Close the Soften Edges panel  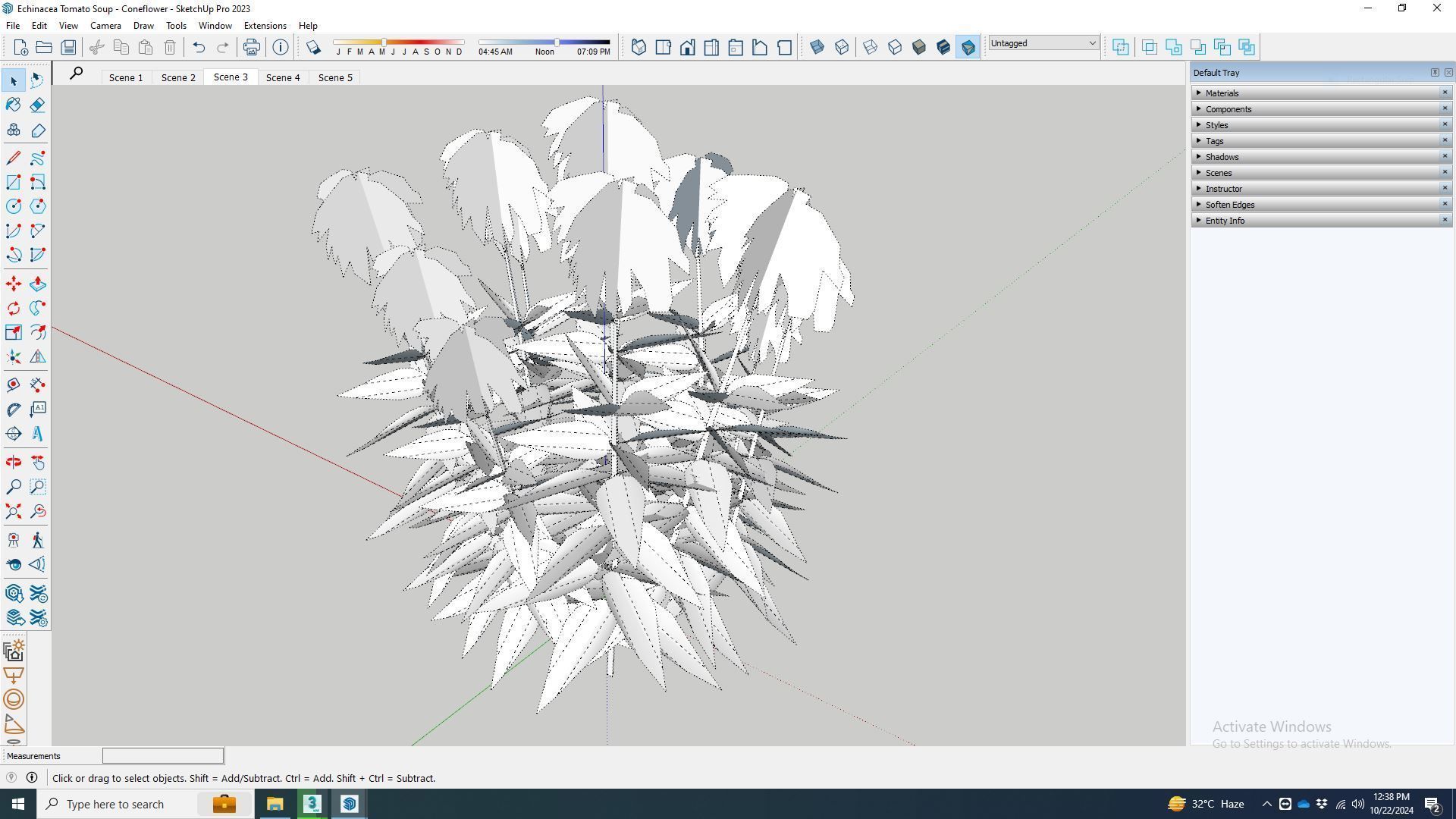click(1445, 204)
